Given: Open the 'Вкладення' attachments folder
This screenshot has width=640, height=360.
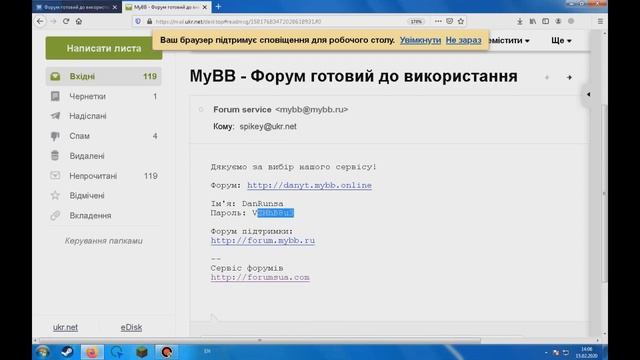Looking at the screenshot, I should coord(104,216).
